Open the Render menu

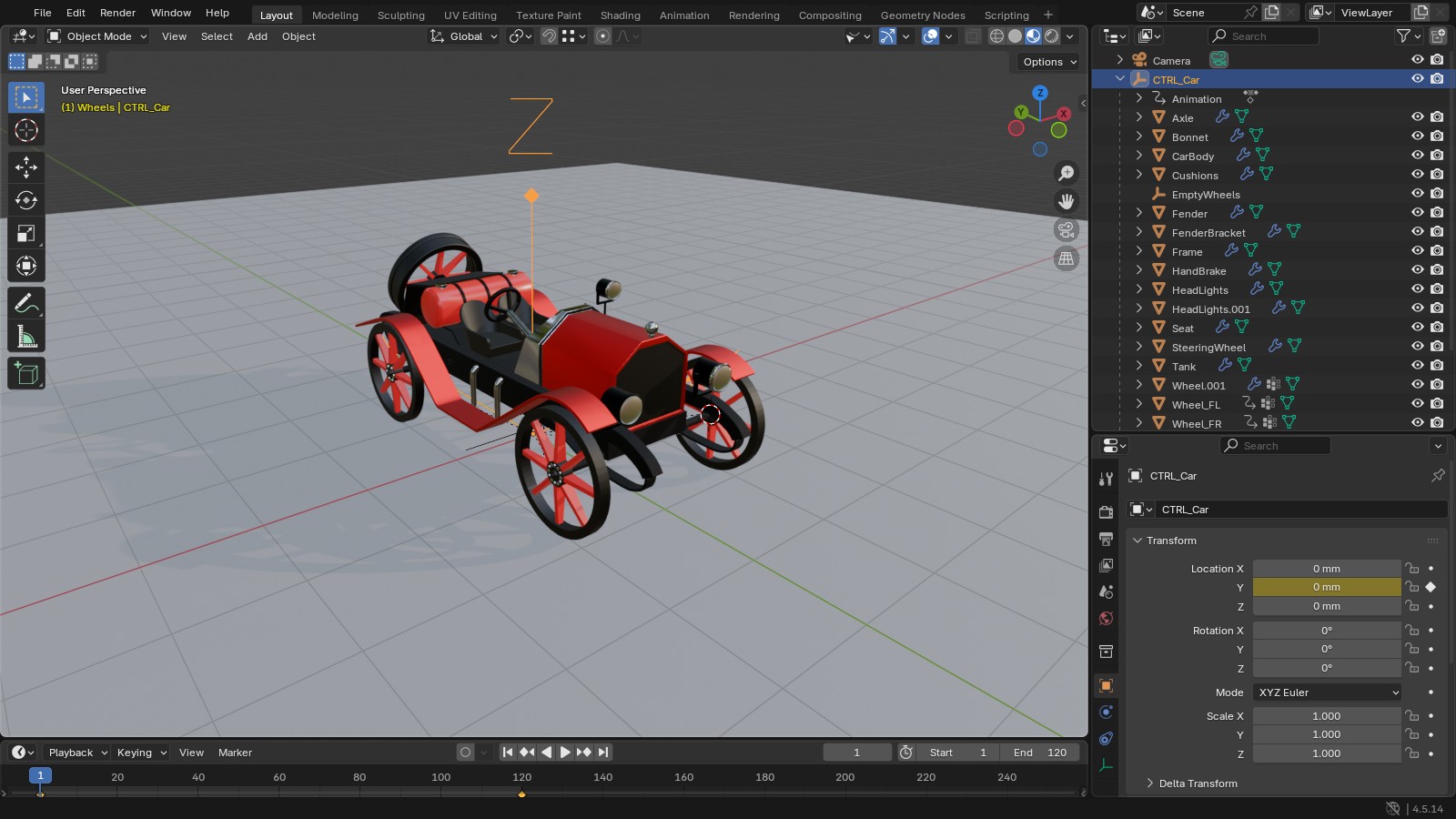click(x=117, y=13)
